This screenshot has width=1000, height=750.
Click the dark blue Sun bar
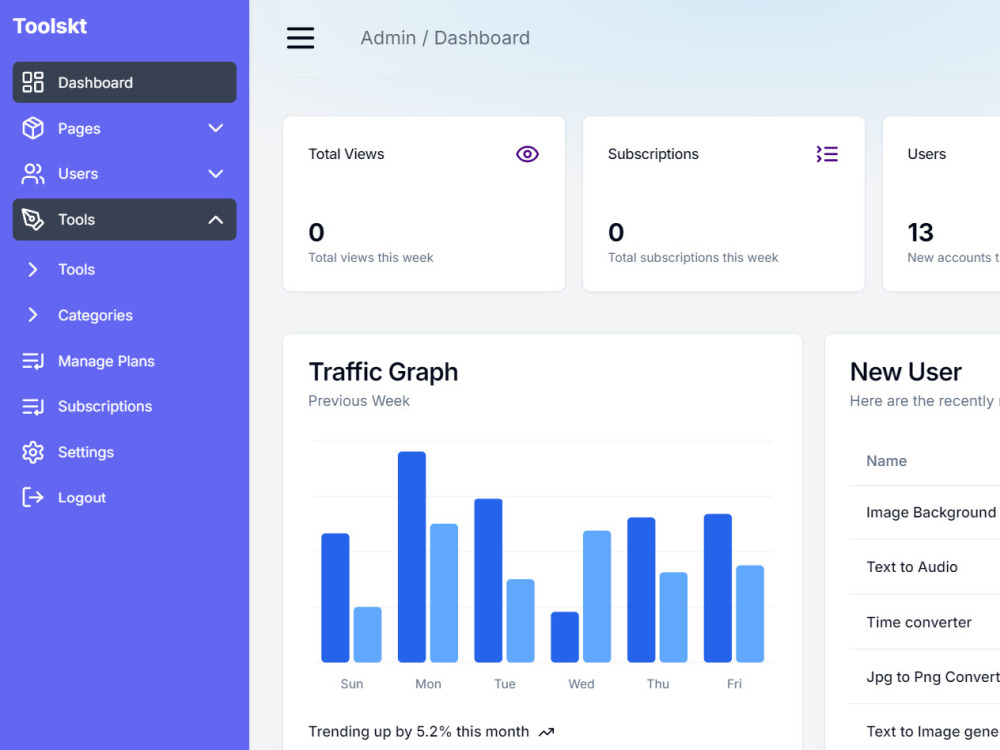(335, 598)
